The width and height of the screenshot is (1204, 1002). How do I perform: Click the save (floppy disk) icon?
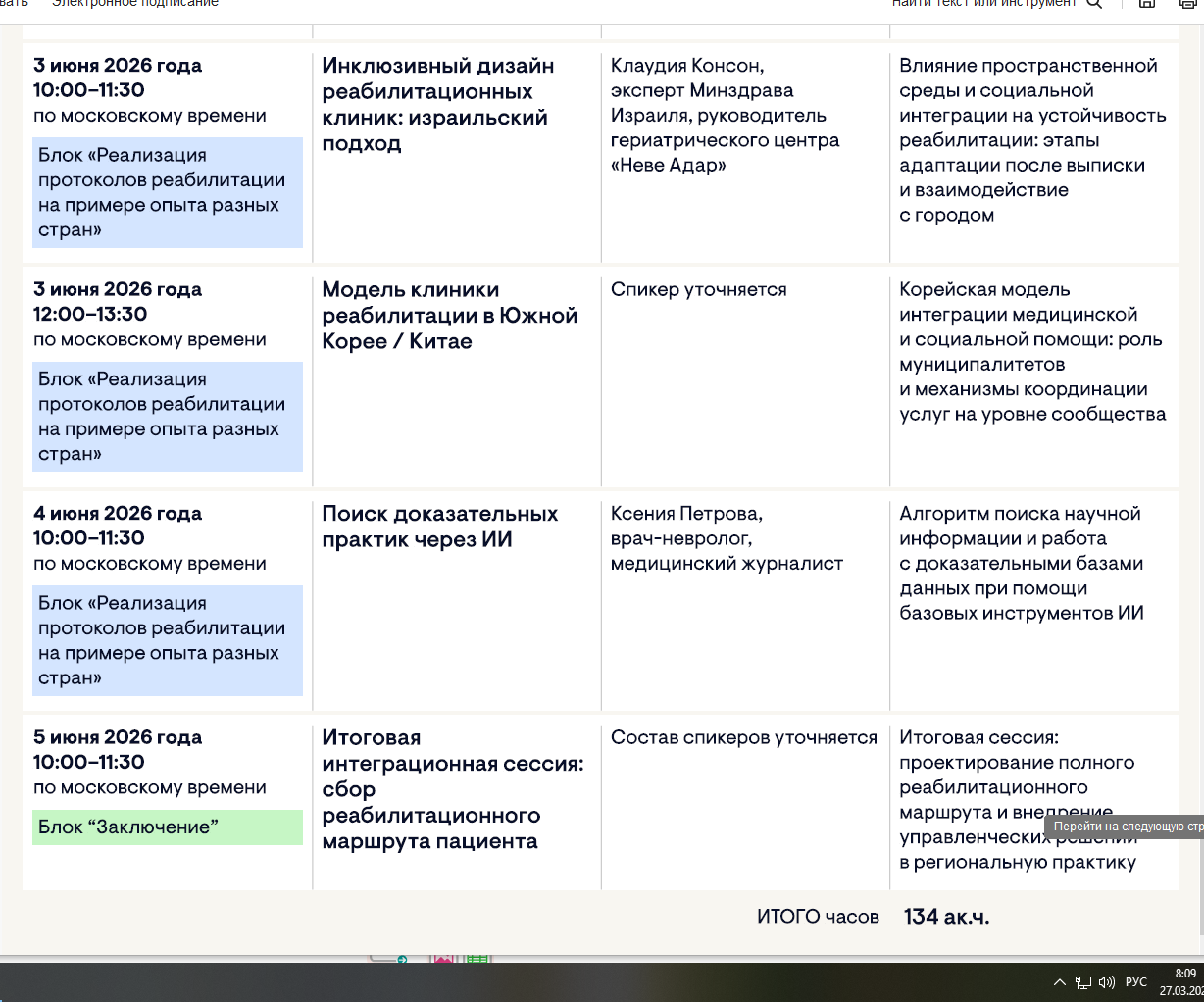1146,4
